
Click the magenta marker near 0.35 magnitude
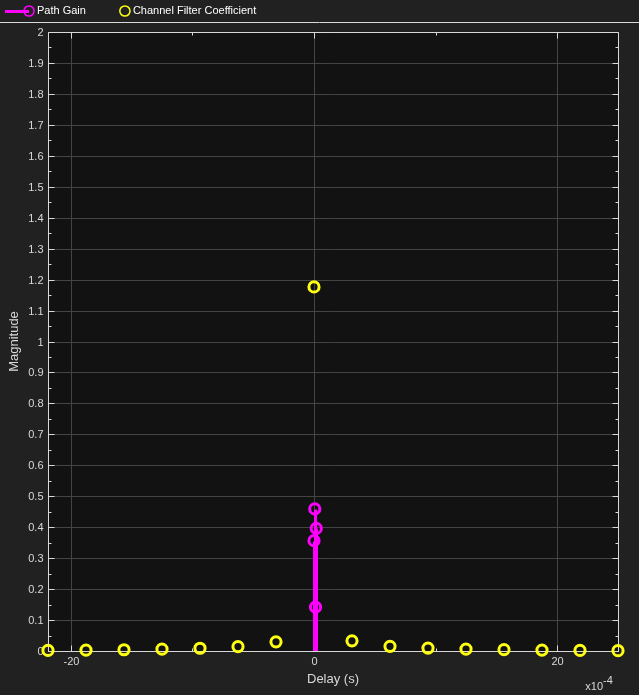click(x=314, y=541)
